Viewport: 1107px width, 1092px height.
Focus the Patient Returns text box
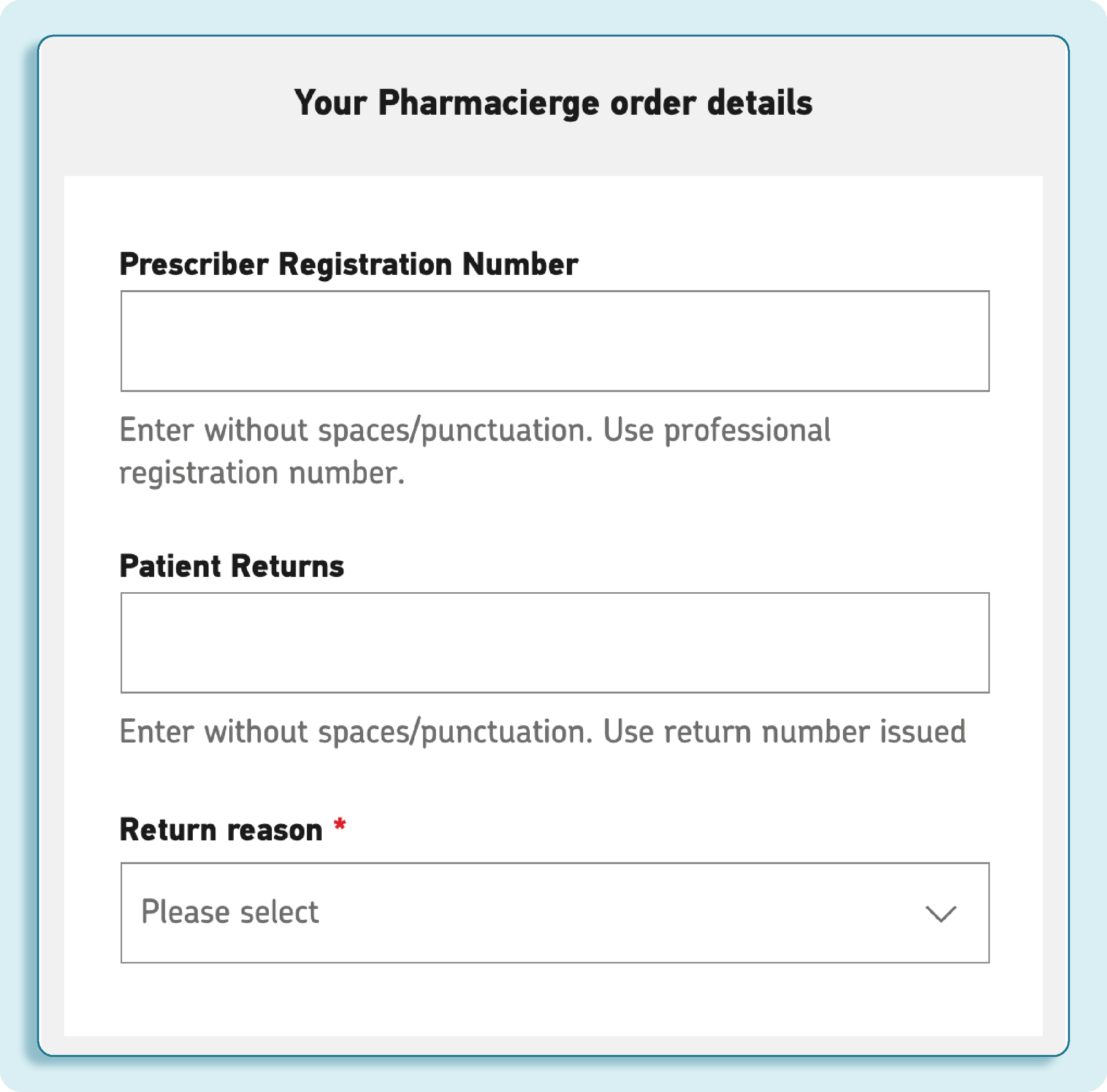554,643
